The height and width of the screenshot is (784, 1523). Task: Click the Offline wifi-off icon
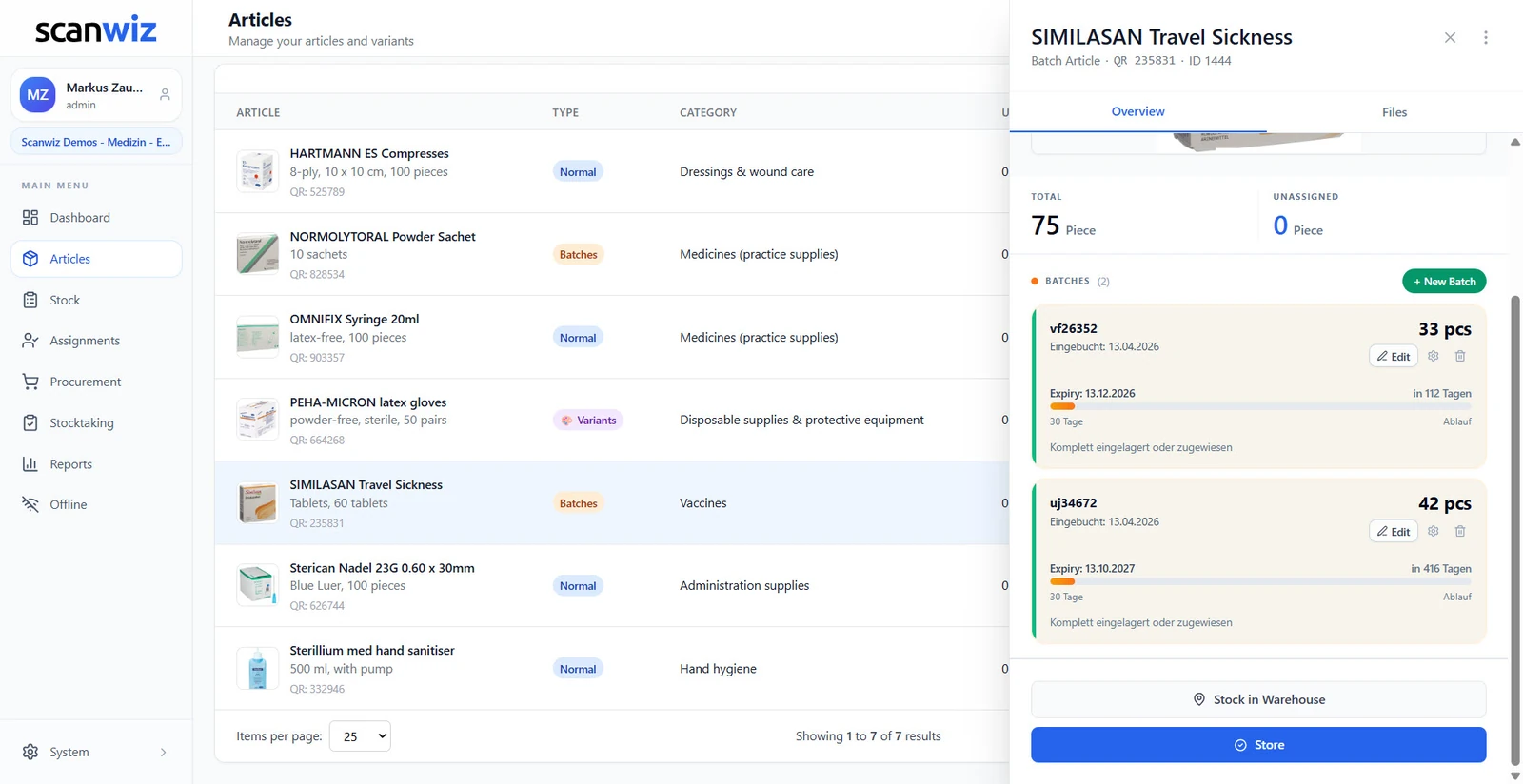click(30, 504)
